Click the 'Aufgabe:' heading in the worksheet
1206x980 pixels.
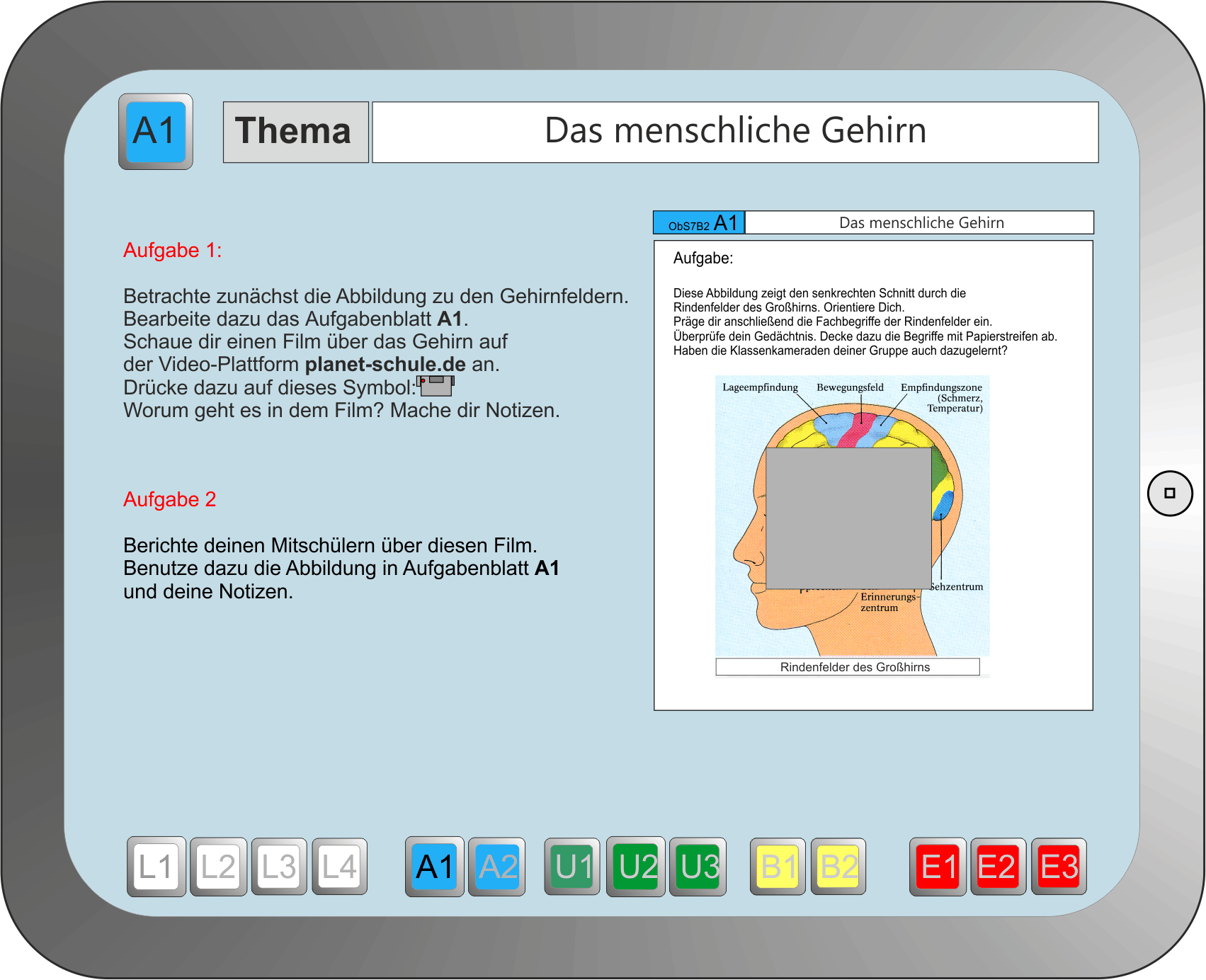(703, 258)
